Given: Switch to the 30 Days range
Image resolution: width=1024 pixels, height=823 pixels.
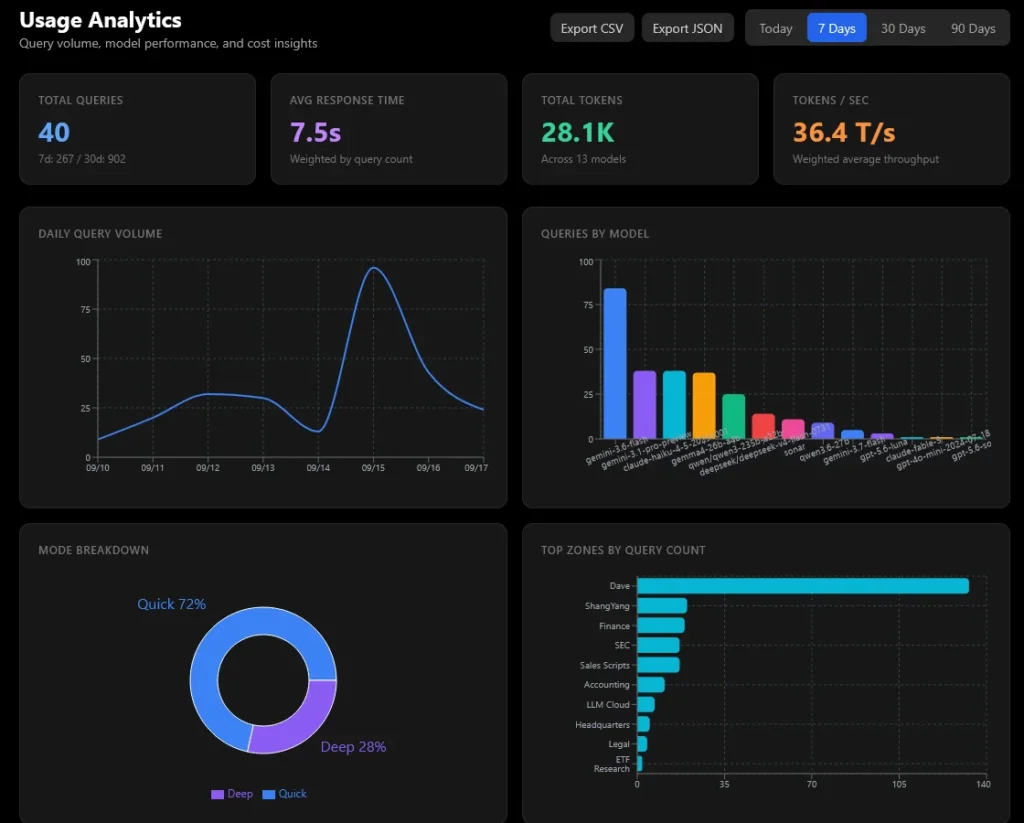Looking at the screenshot, I should coord(903,28).
